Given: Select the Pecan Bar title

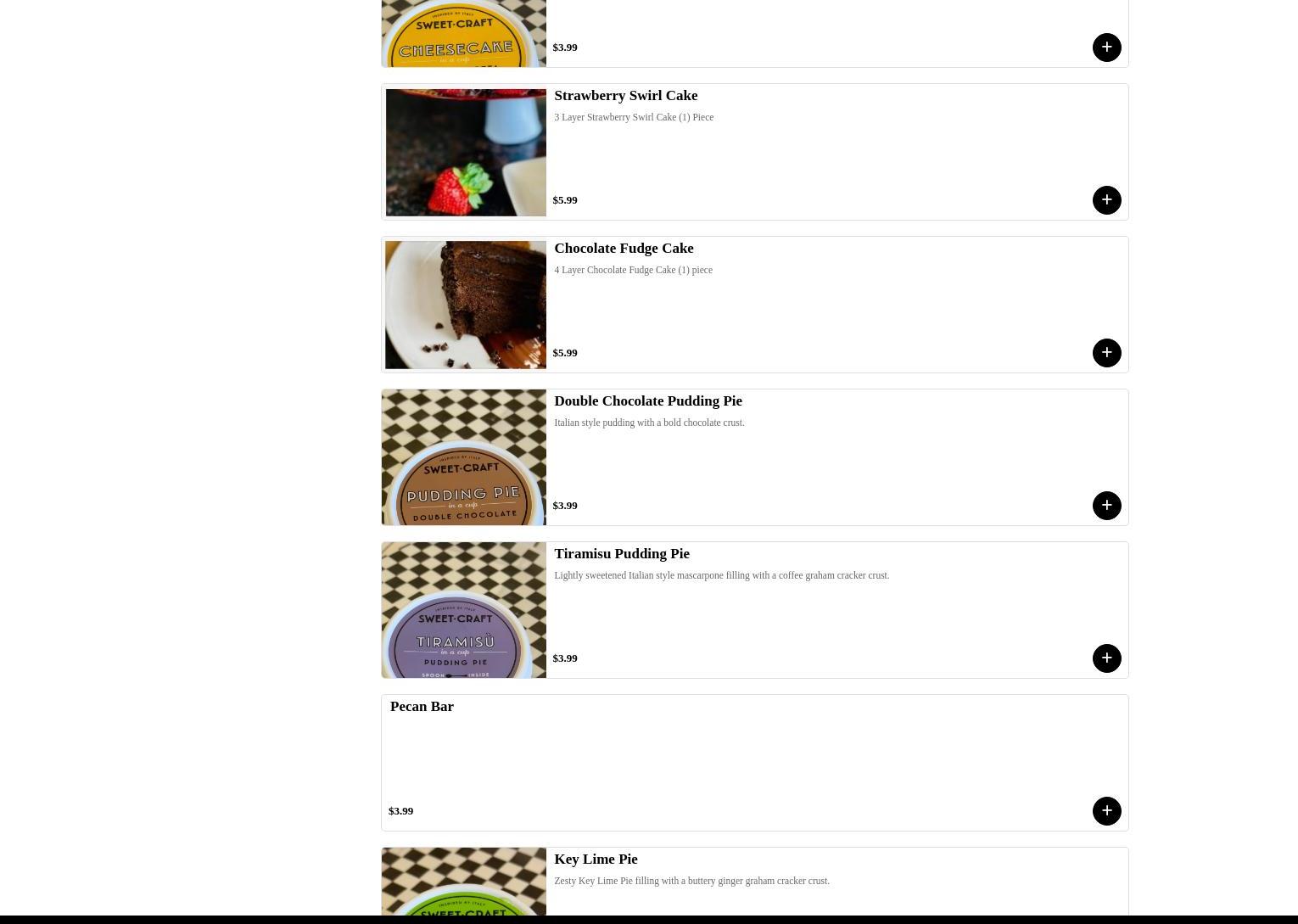Looking at the screenshot, I should pos(422,707).
